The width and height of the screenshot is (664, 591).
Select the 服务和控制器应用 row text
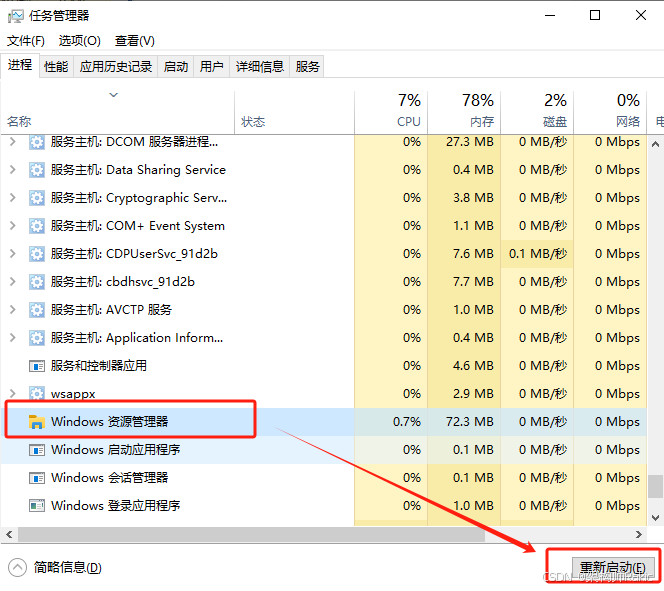pos(99,365)
